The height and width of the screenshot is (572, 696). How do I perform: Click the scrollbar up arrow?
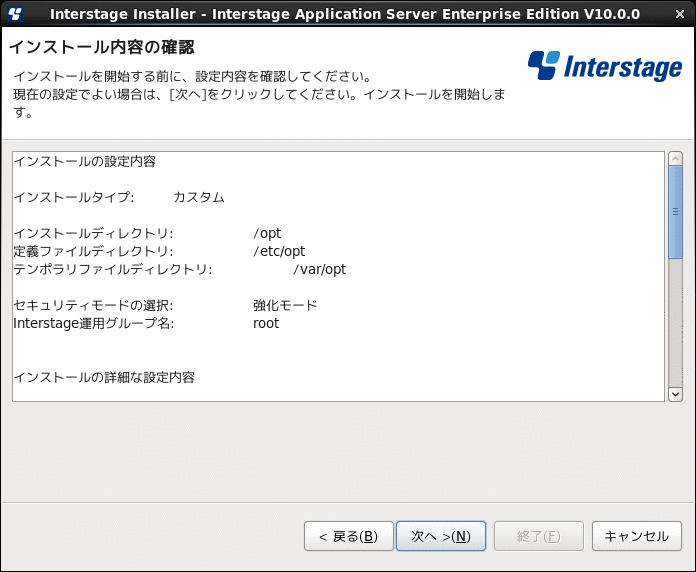click(x=675, y=158)
